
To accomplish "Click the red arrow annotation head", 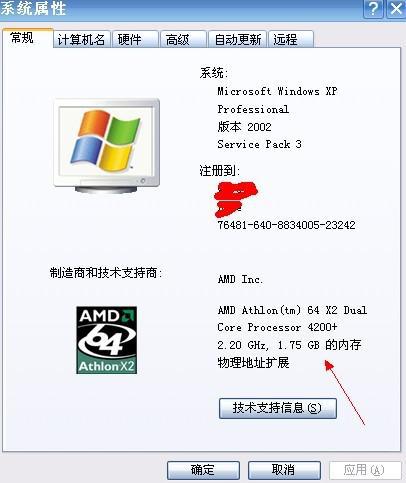I will (329, 365).
